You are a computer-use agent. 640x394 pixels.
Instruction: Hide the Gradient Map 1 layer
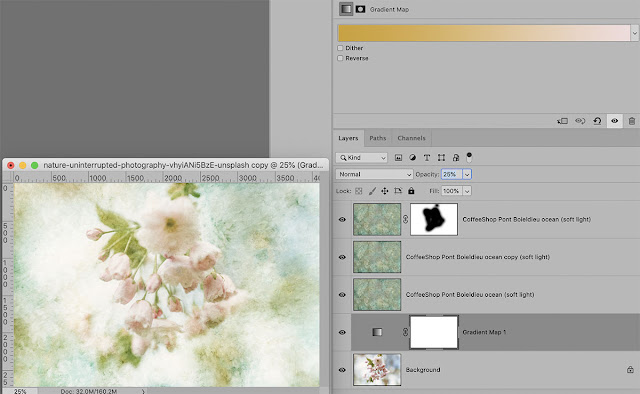[x=342, y=332]
